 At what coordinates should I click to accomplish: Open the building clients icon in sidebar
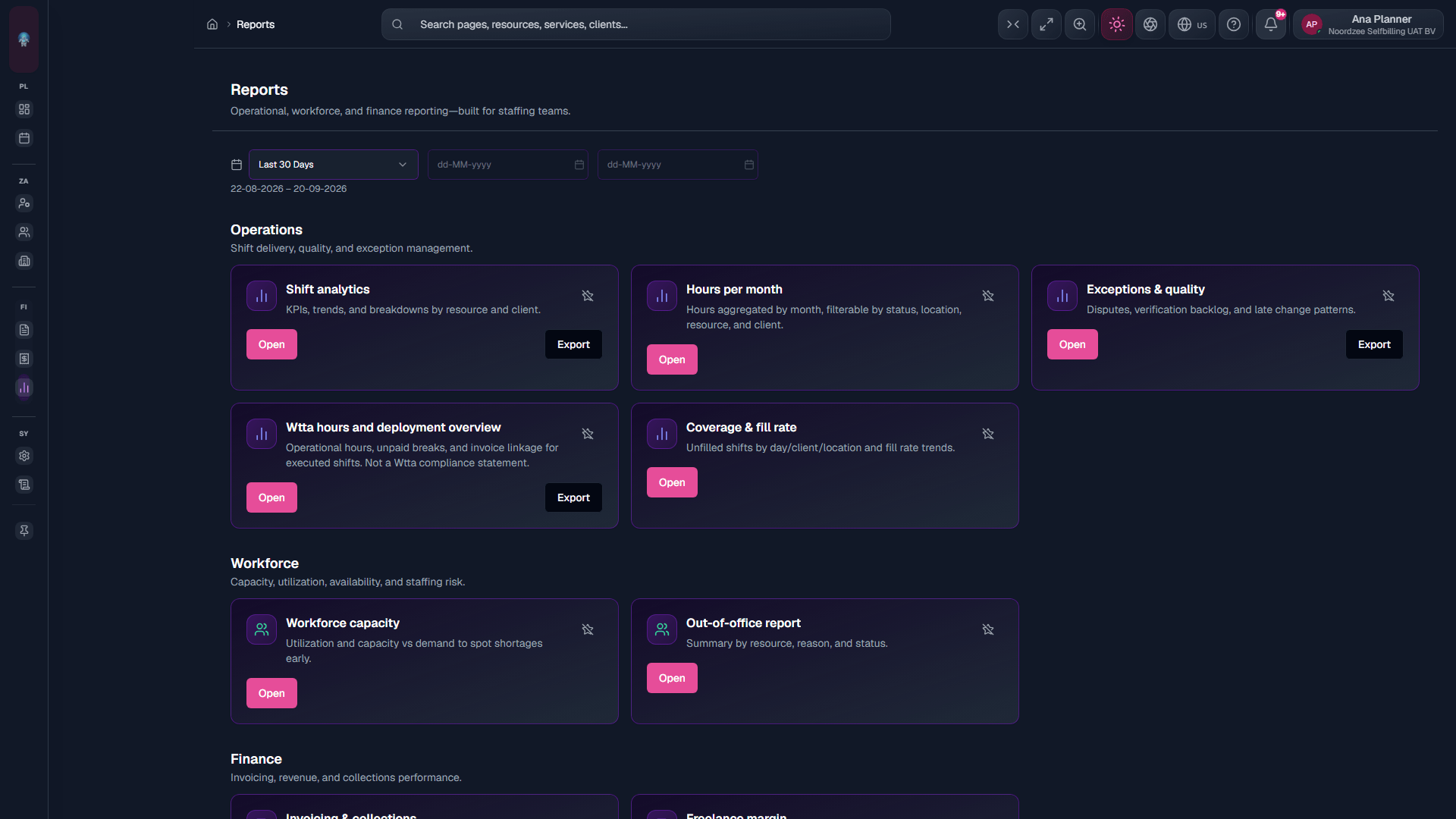tap(24, 261)
